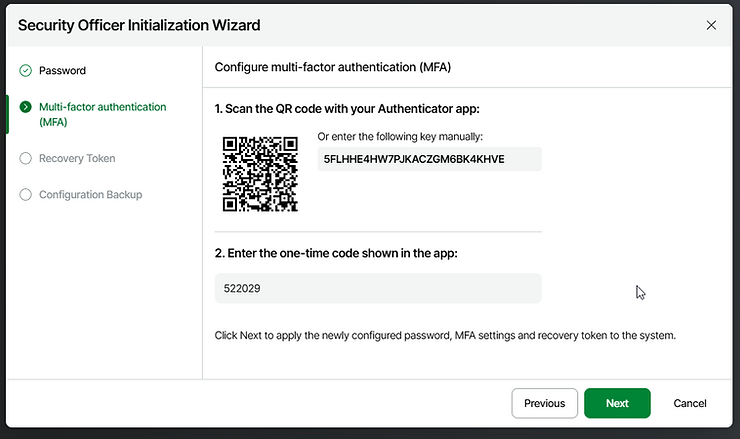Click the empty circle beside Recovery Token

[25, 158]
